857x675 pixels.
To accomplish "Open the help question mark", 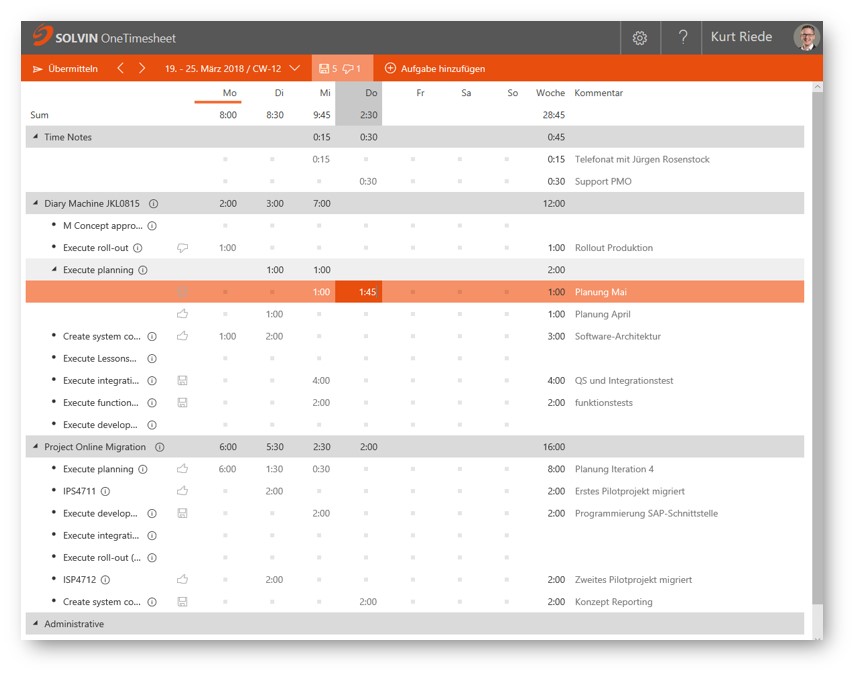I will (683, 37).
